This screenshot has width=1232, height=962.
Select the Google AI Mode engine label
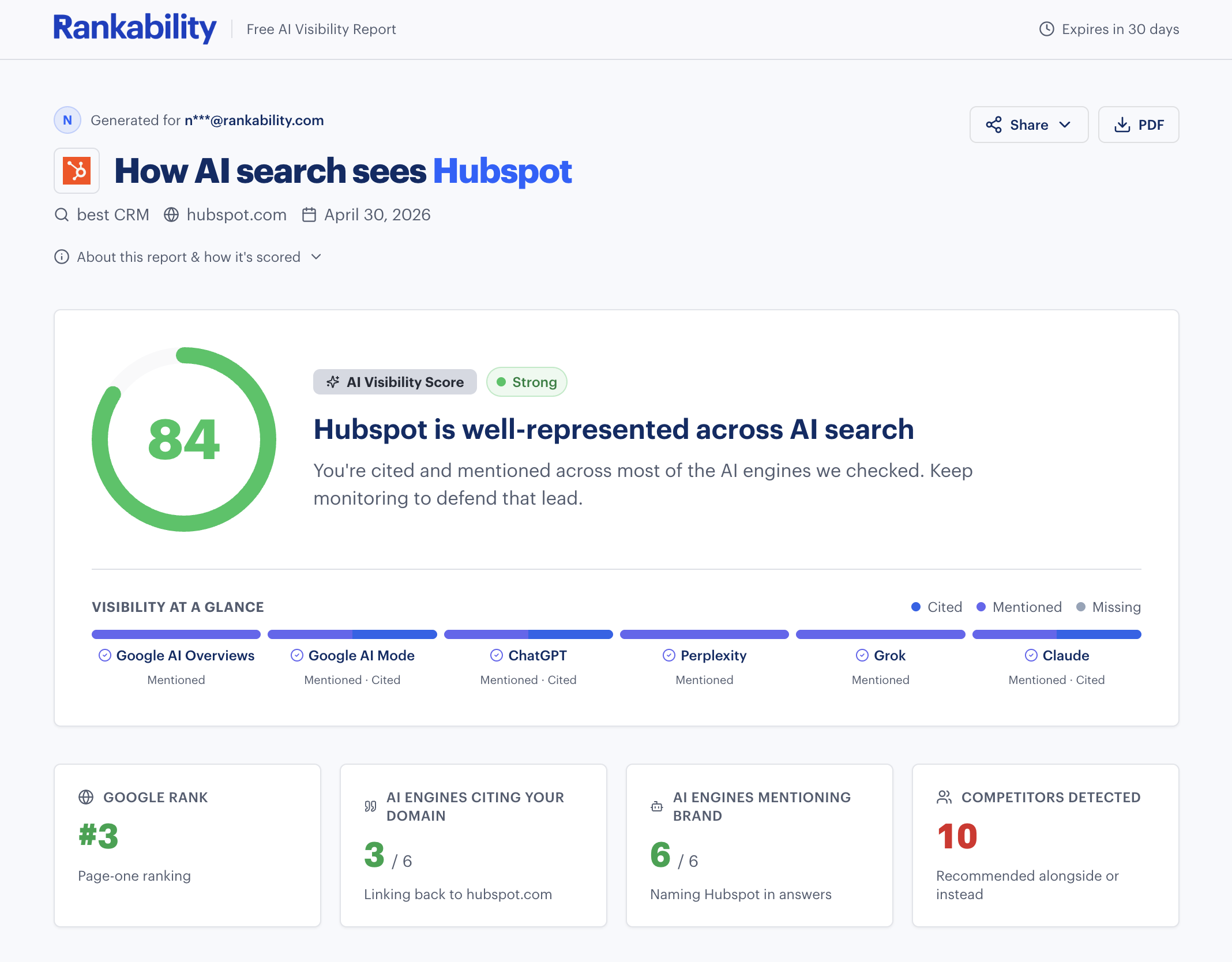click(362, 655)
